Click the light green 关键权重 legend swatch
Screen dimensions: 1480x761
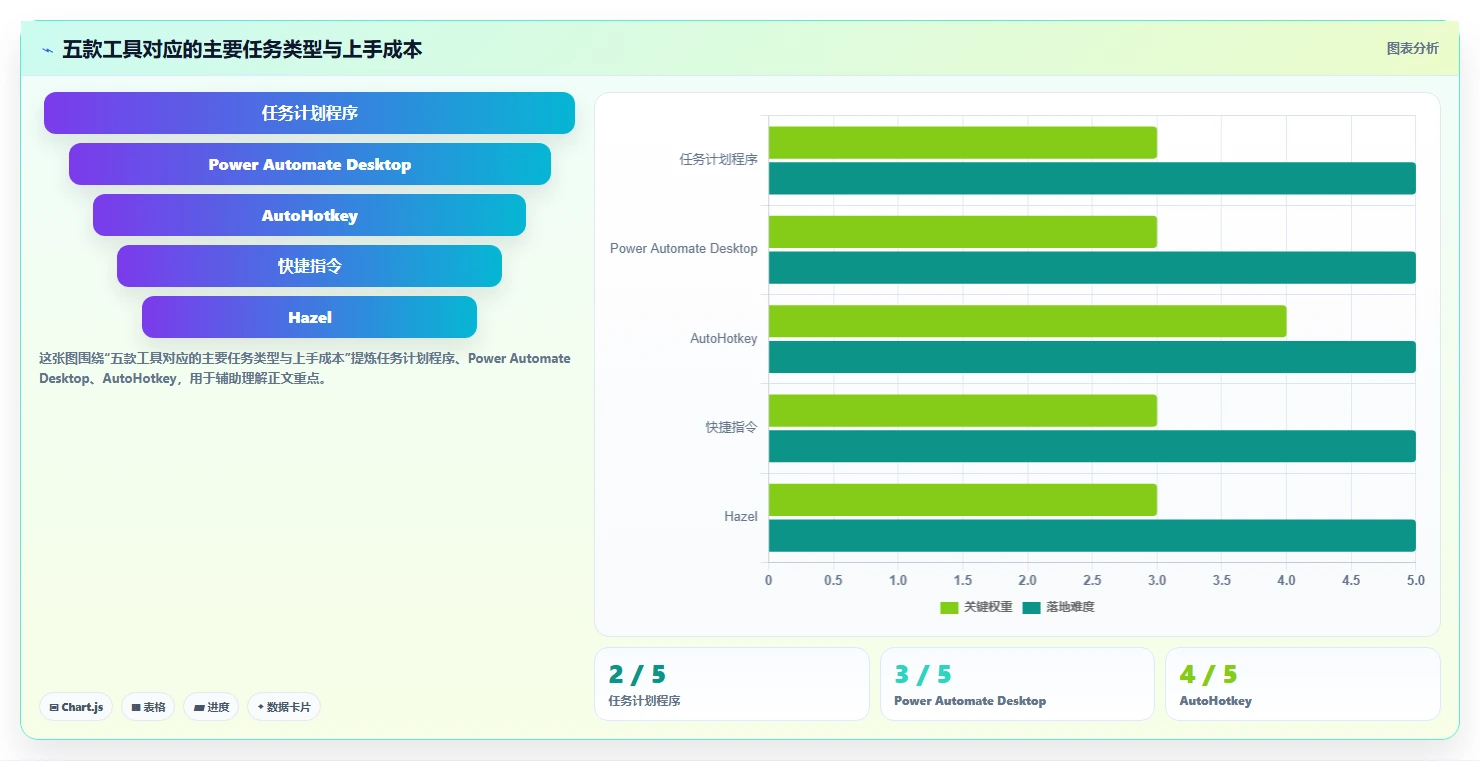[949, 607]
